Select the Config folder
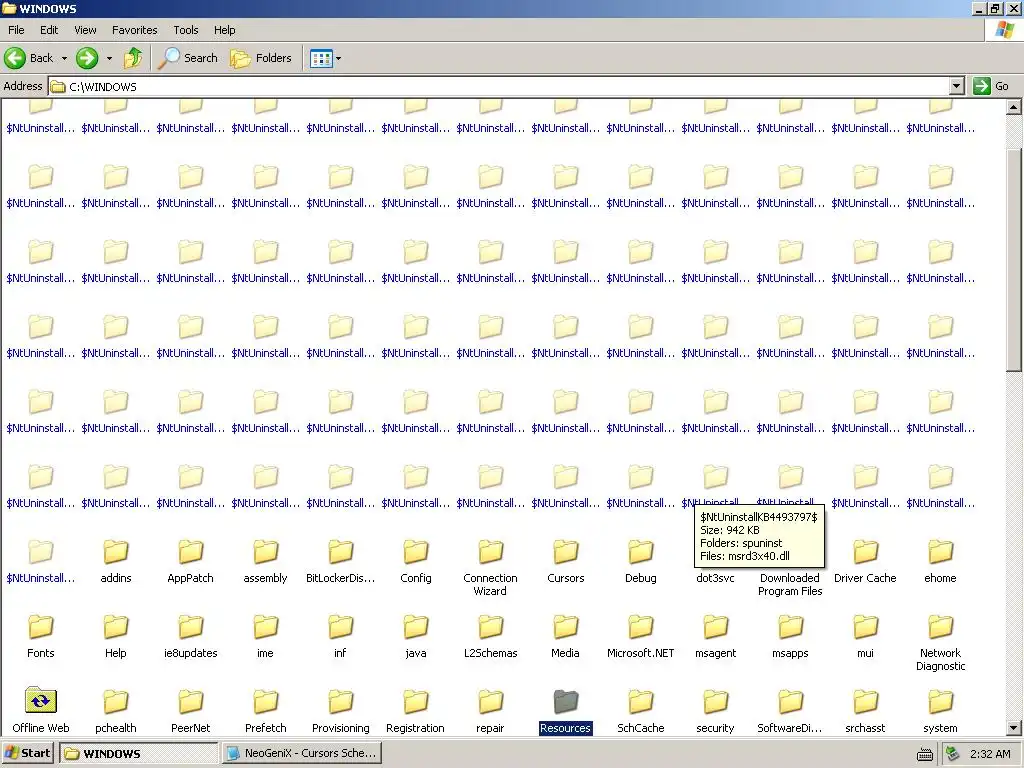Viewport: 1024px width, 768px height. click(415, 562)
